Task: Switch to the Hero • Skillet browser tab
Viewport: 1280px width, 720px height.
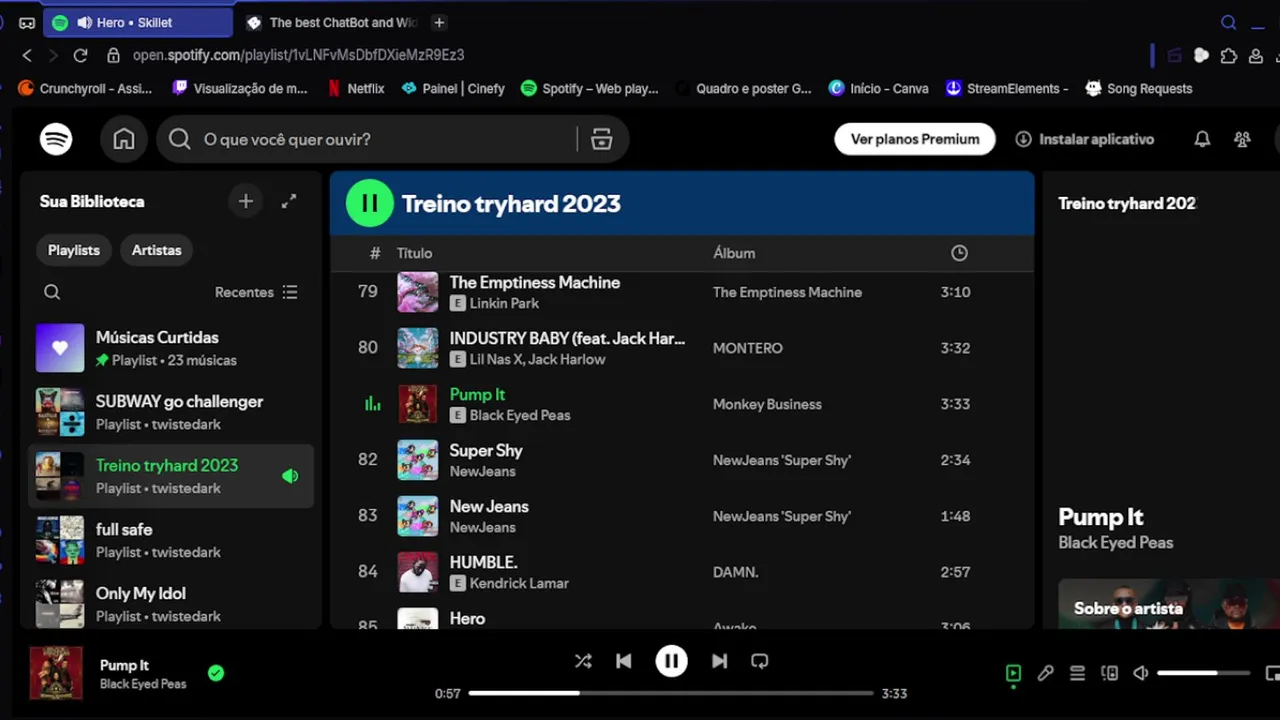Action: 137,22
